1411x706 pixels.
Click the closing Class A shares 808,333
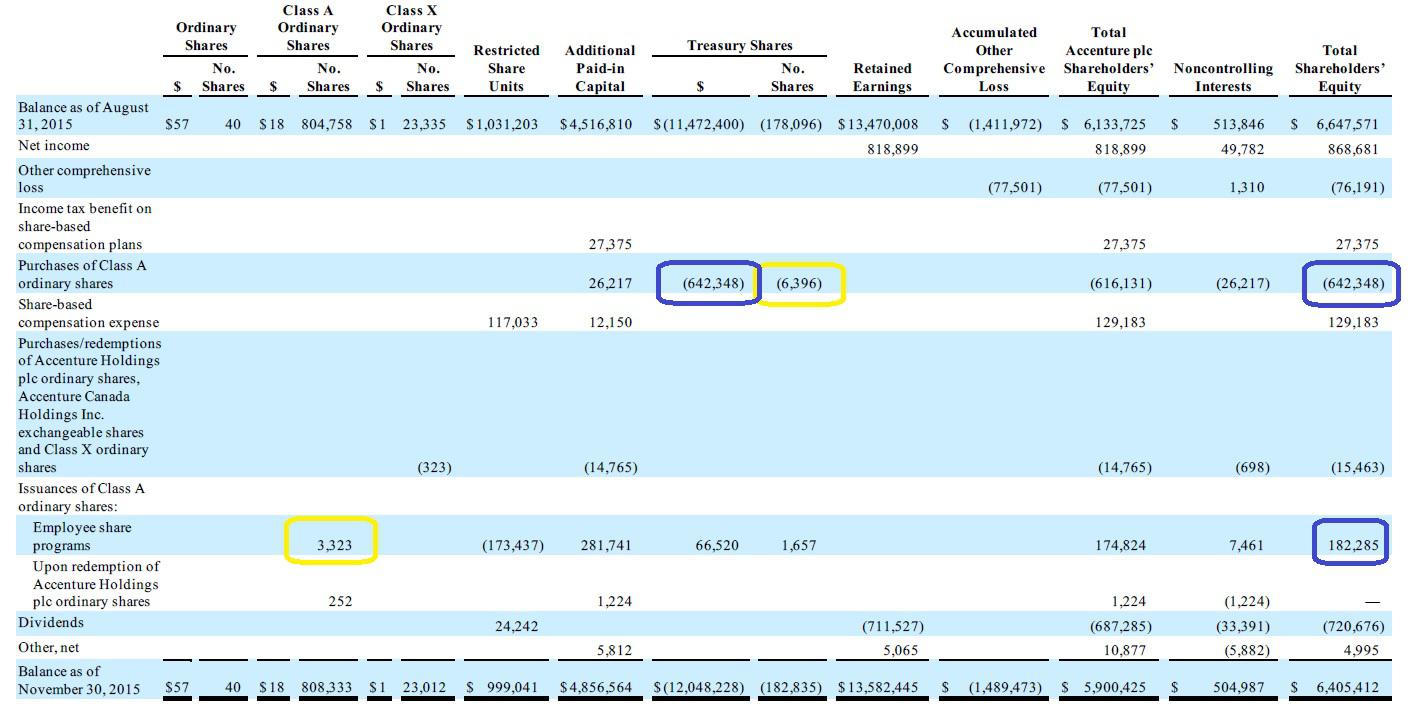(x=327, y=689)
